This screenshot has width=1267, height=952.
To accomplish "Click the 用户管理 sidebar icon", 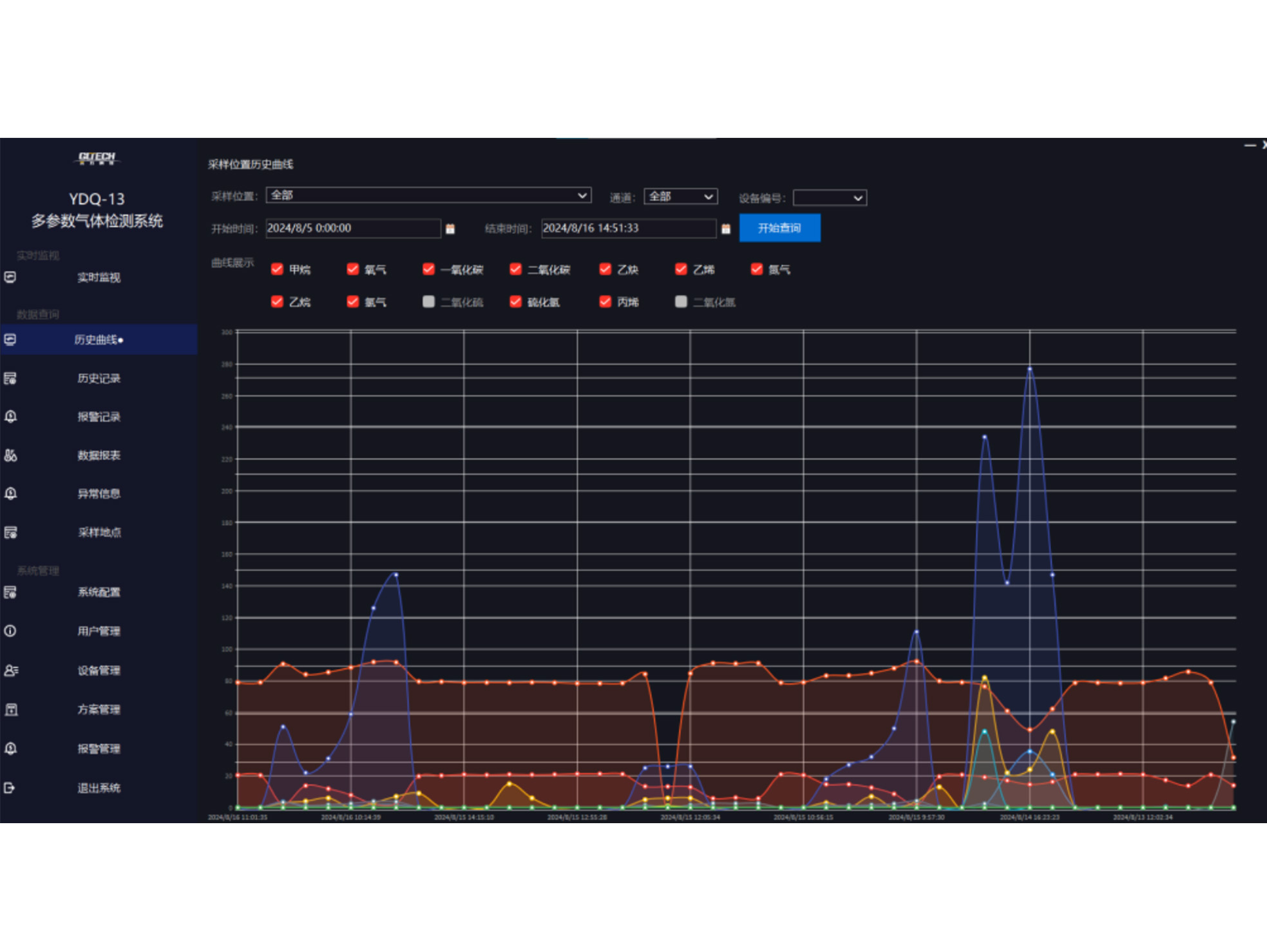I will click(10, 631).
